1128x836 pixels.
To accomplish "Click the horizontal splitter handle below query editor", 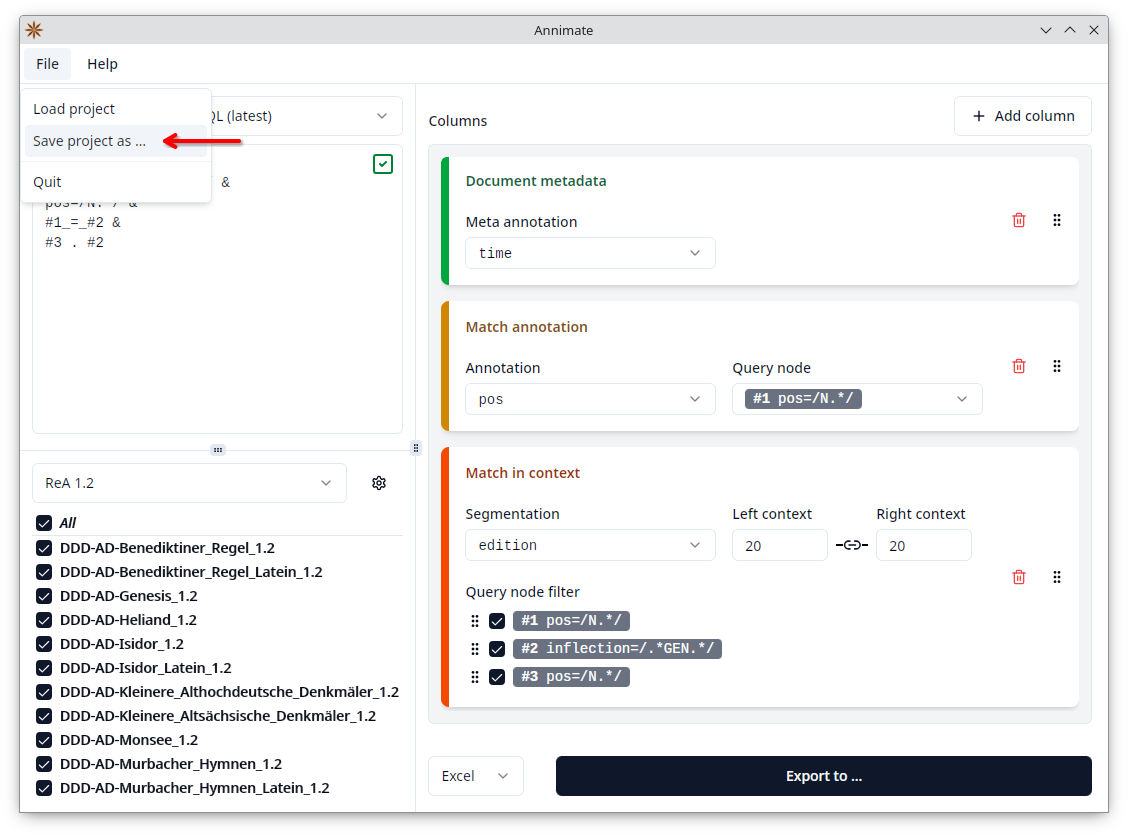I will click(x=218, y=450).
